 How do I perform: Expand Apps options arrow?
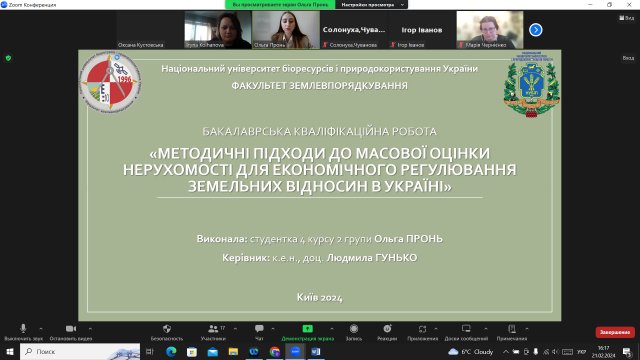tap(436, 329)
